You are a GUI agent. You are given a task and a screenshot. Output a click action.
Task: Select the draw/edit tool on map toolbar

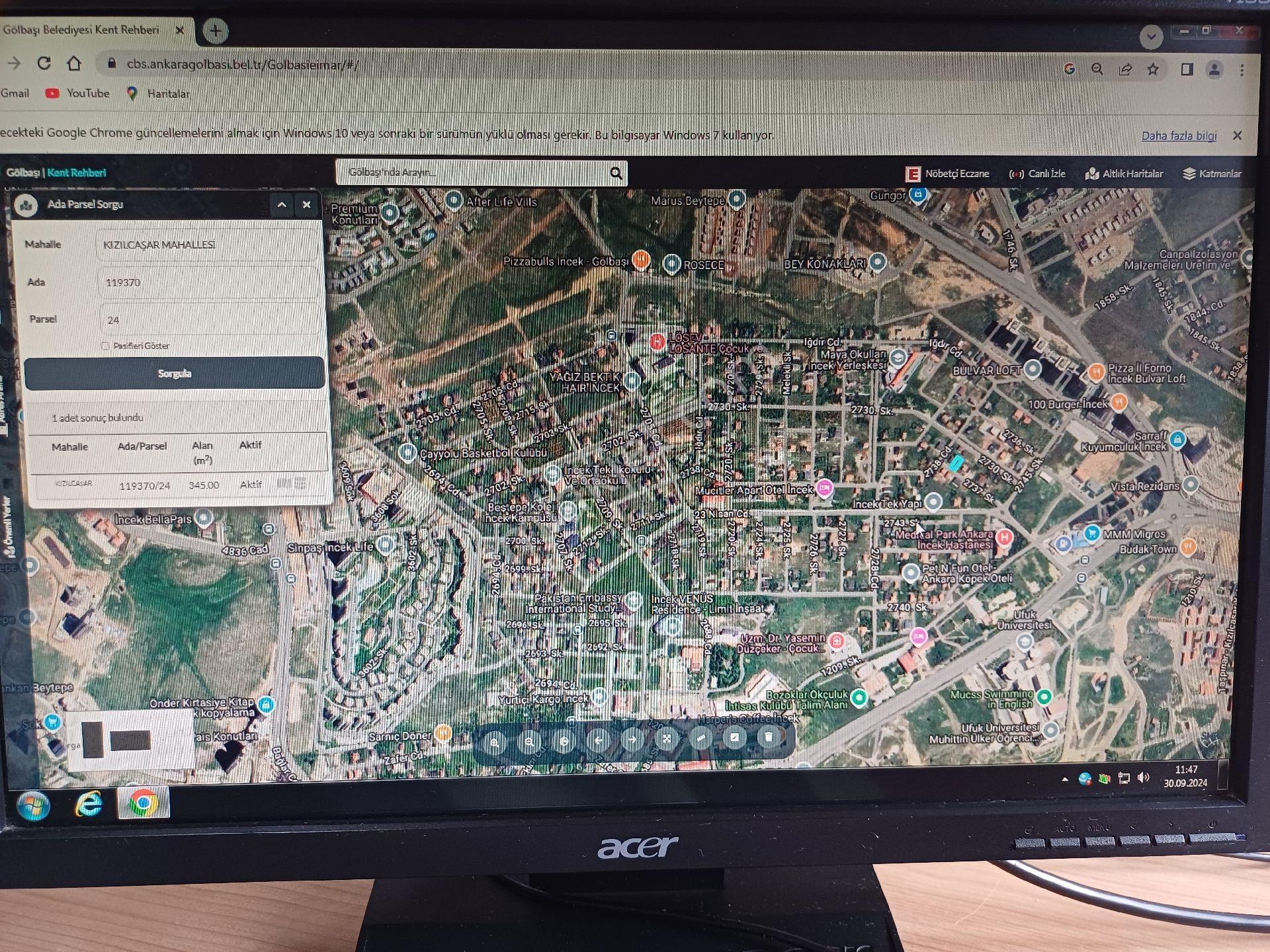point(734,737)
